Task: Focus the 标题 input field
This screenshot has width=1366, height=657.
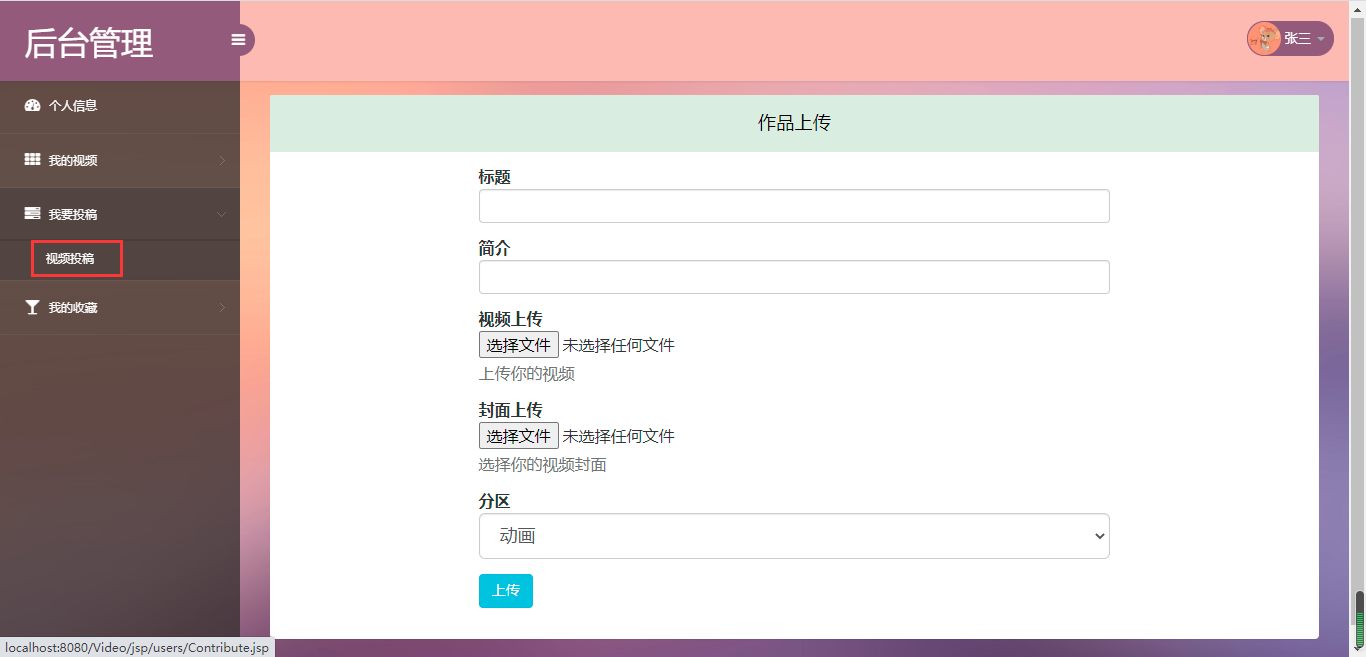Action: [x=794, y=206]
